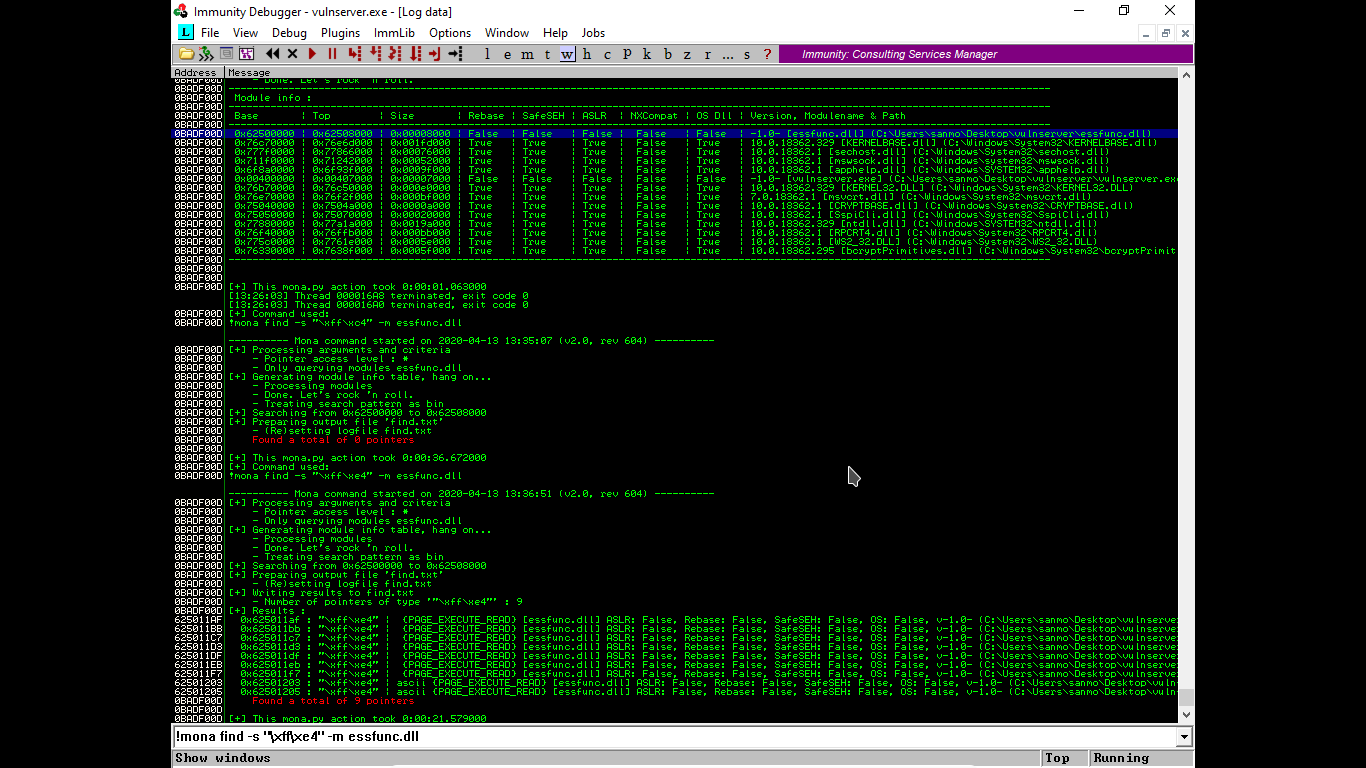Show Breakpoints with 'b' button

(668, 54)
